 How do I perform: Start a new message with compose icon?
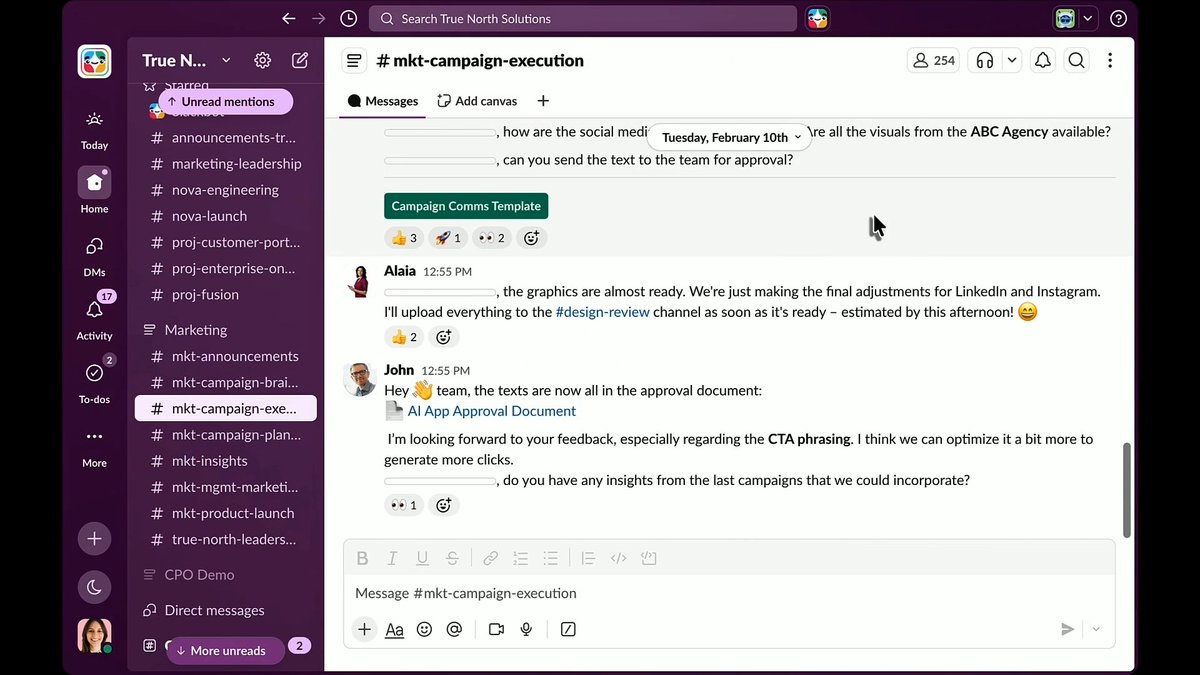[300, 60]
